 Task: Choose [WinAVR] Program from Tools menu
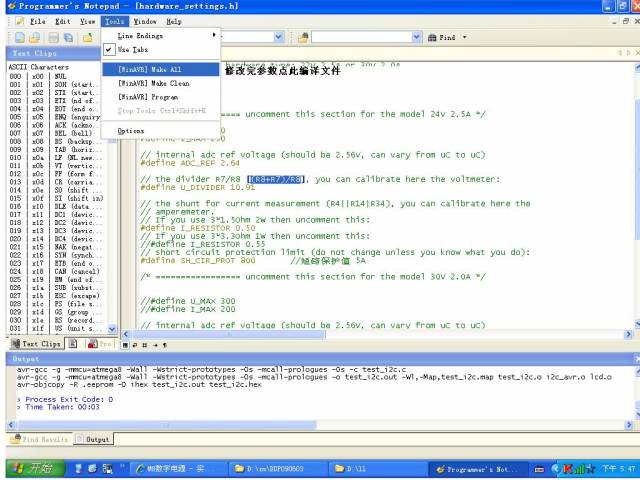[x=147, y=97]
